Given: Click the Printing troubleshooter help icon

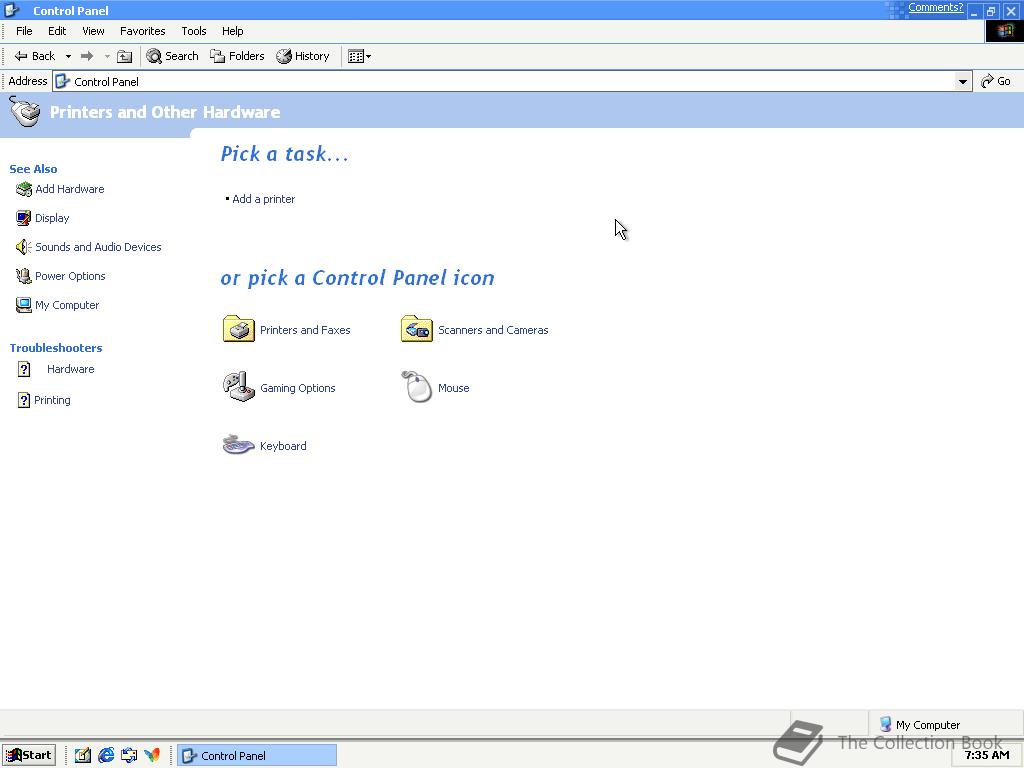Looking at the screenshot, I should pyautogui.click(x=24, y=400).
